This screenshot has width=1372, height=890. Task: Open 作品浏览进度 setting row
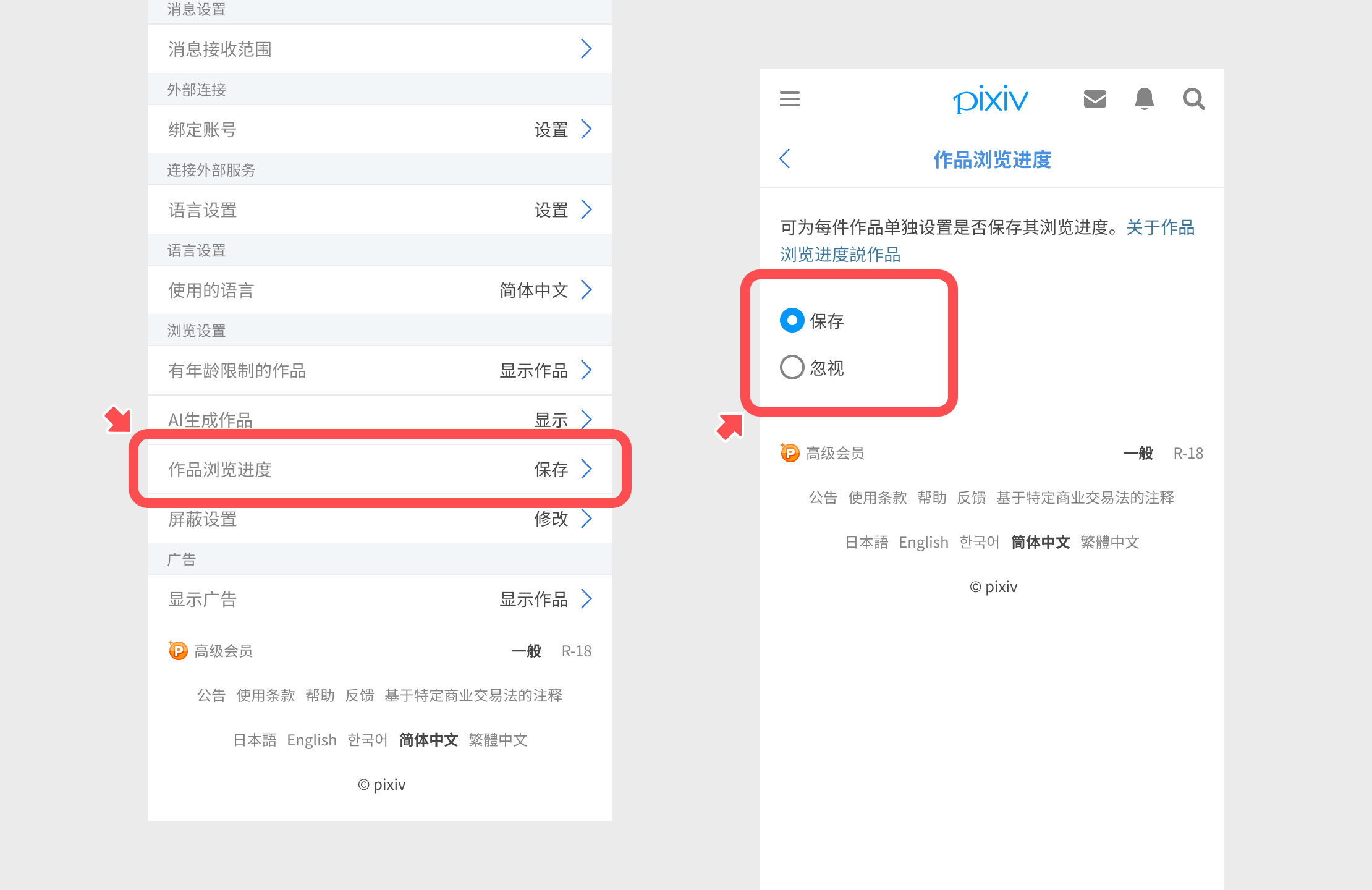coord(379,469)
